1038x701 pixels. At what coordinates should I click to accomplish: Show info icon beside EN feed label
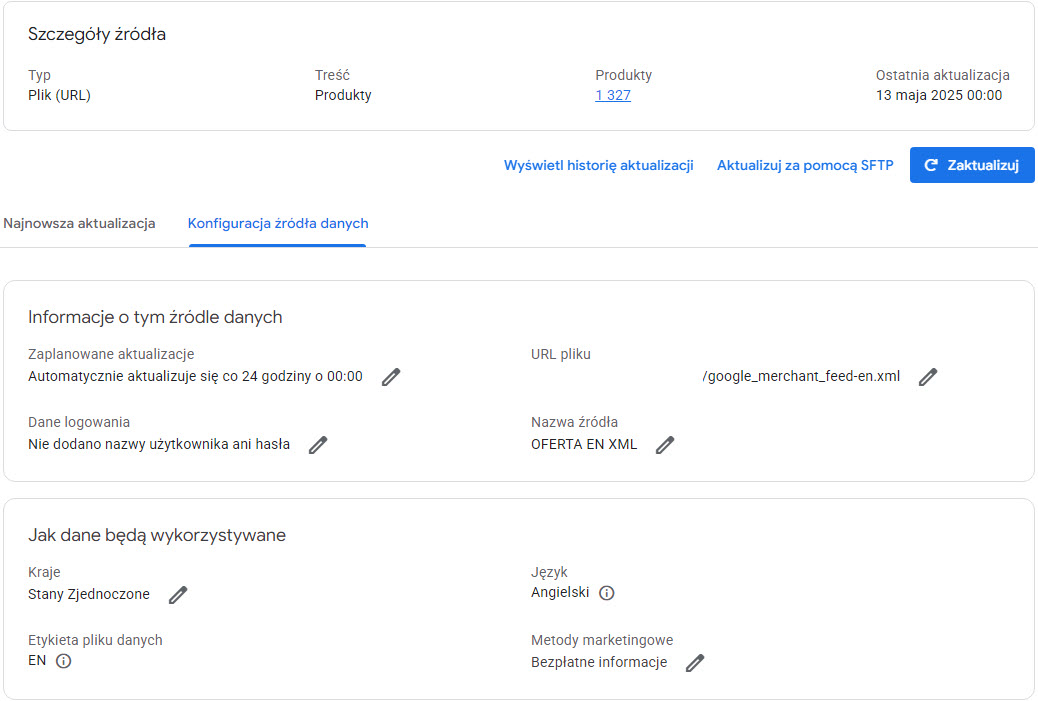point(64,661)
